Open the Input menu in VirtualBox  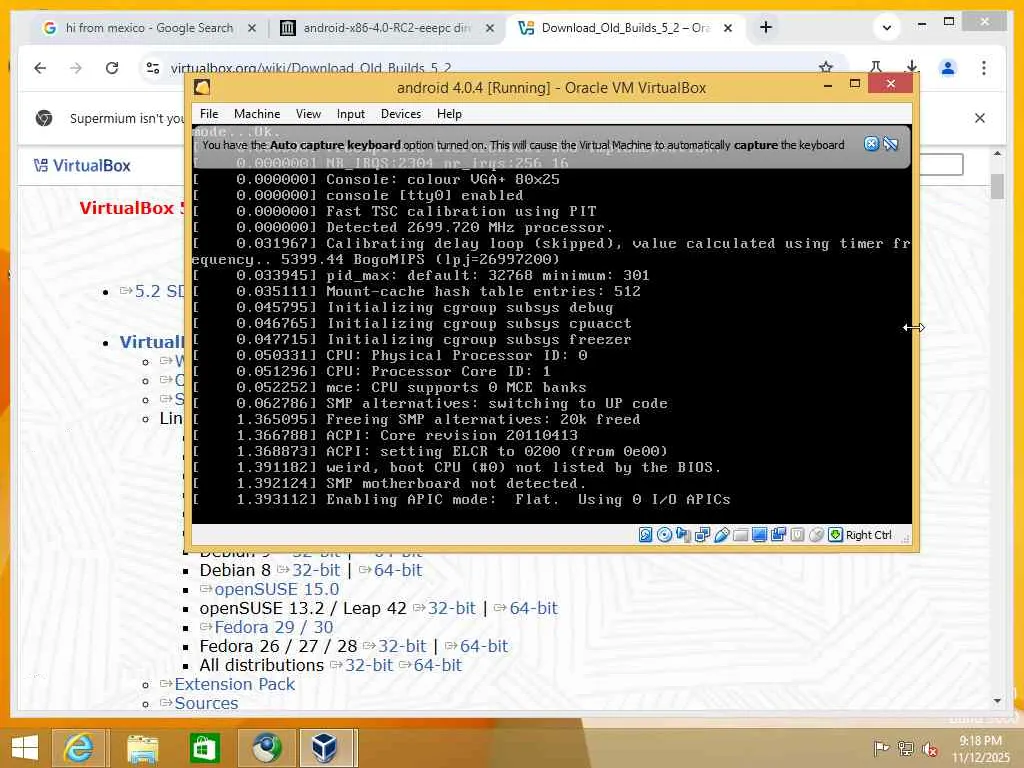[x=351, y=114]
